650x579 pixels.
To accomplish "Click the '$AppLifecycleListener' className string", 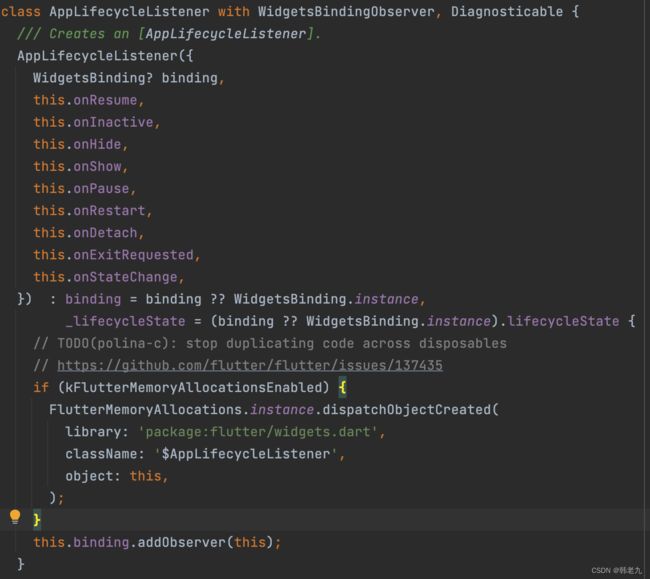I will click(246, 454).
